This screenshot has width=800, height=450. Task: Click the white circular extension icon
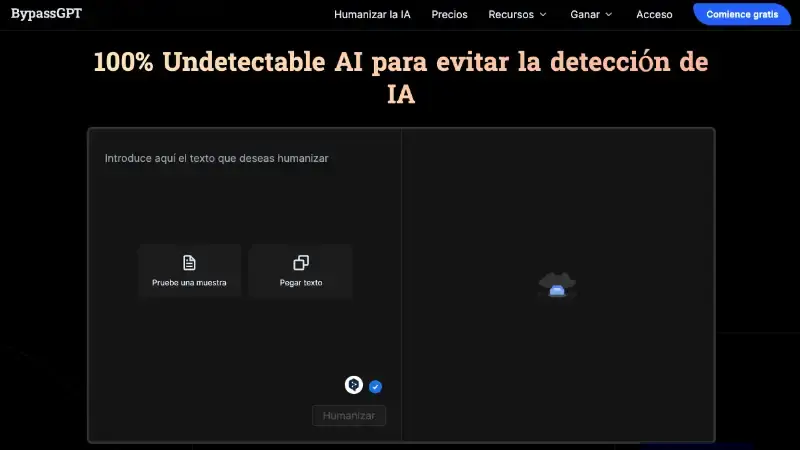point(354,385)
